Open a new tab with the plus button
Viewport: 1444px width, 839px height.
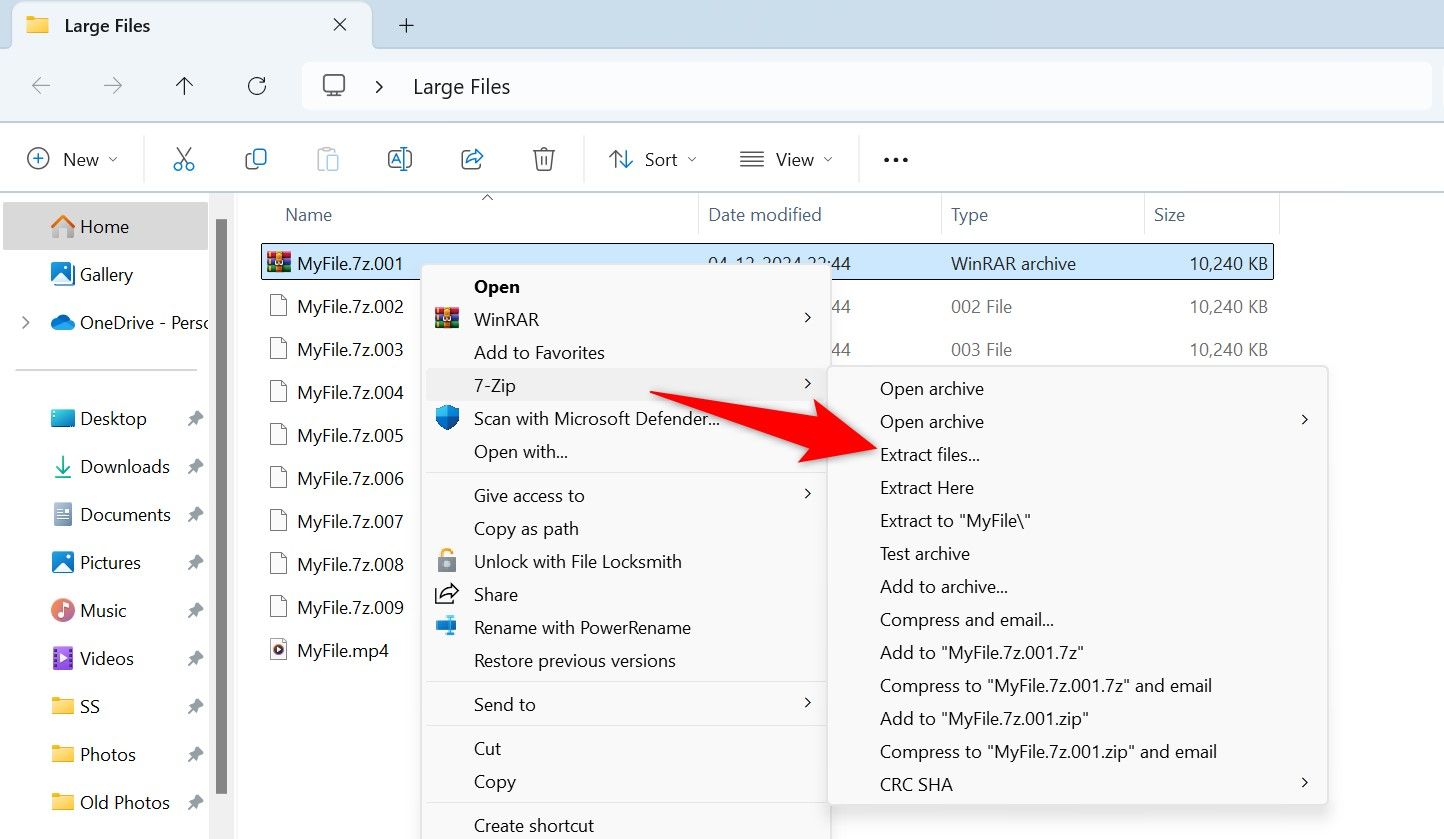pos(406,25)
